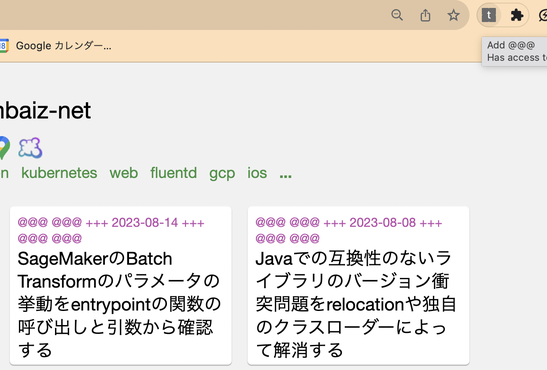Click the zoom magnifier icon in address bar
The width and height of the screenshot is (547, 370).
[397, 15]
